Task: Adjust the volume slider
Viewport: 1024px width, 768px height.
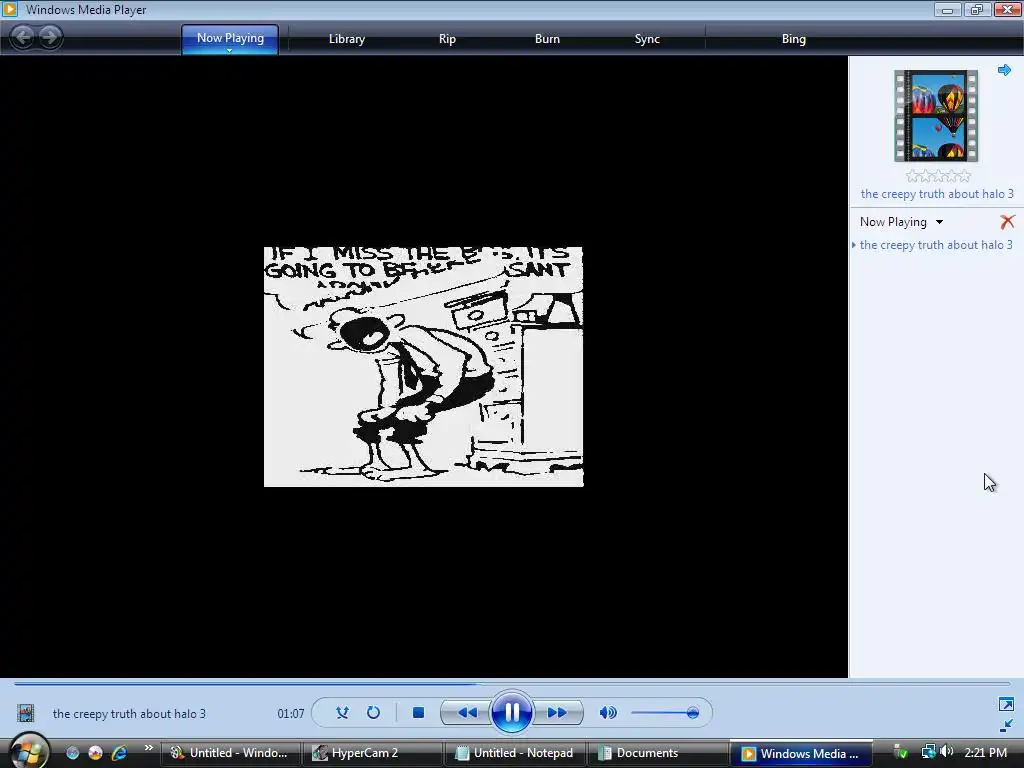Action: pyautogui.click(x=664, y=712)
